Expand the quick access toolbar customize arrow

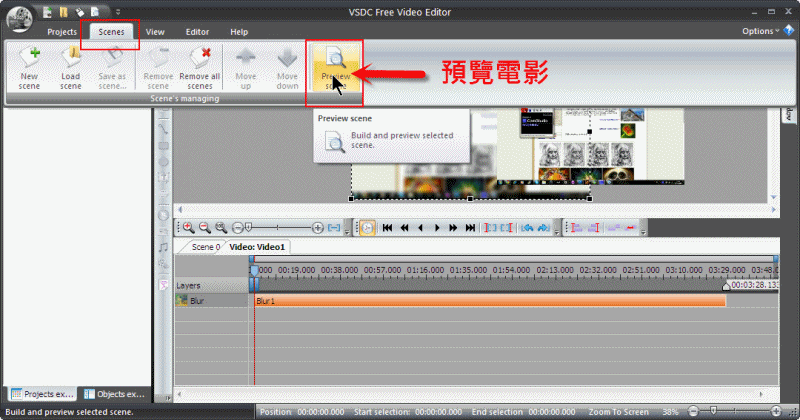pyautogui.click(x=118, y=12)
